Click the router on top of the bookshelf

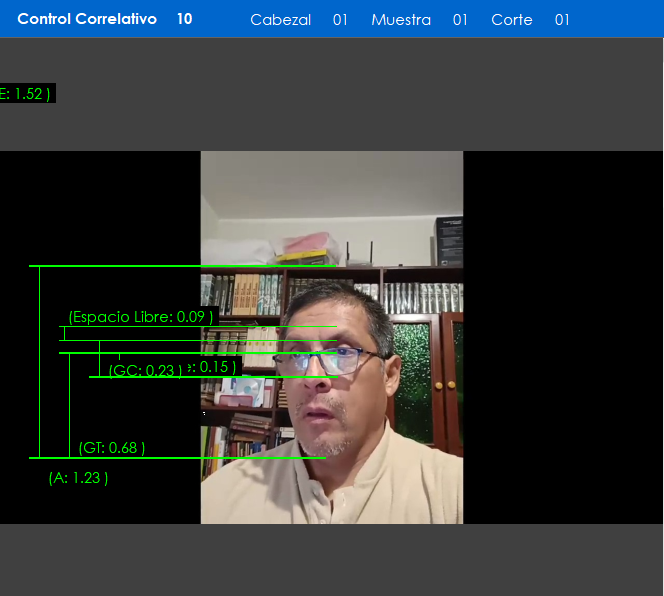click(358, 255)
